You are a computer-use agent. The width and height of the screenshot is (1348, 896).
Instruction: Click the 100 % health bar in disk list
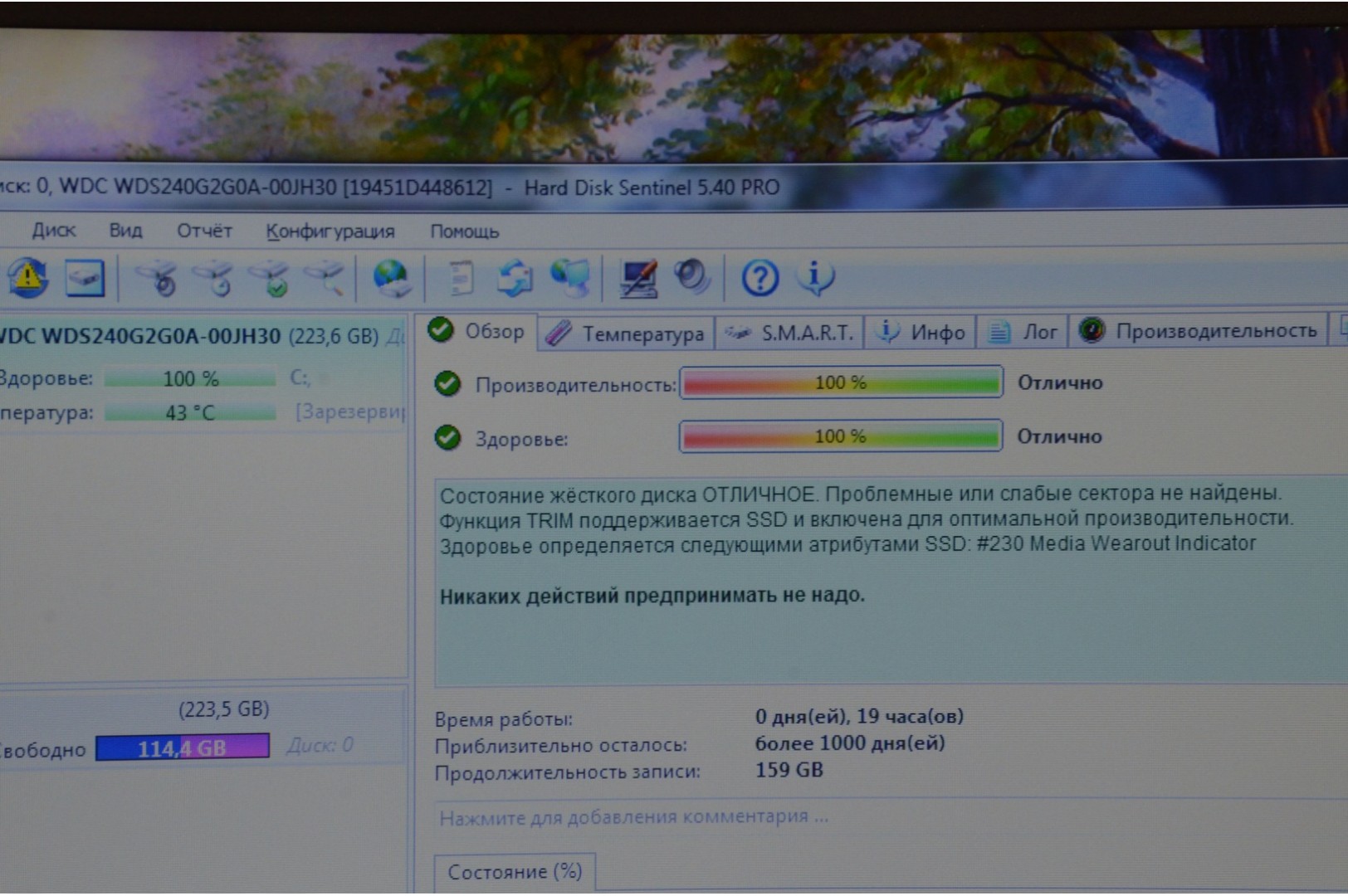tap(190, 379)
